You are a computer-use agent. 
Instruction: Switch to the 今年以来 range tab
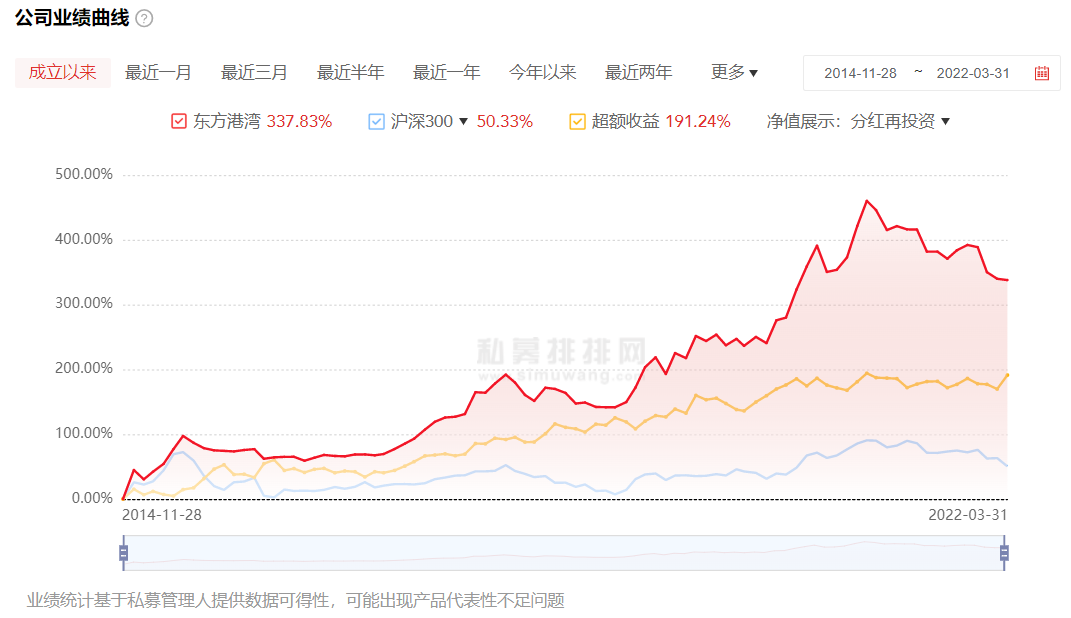click(542, 72)
